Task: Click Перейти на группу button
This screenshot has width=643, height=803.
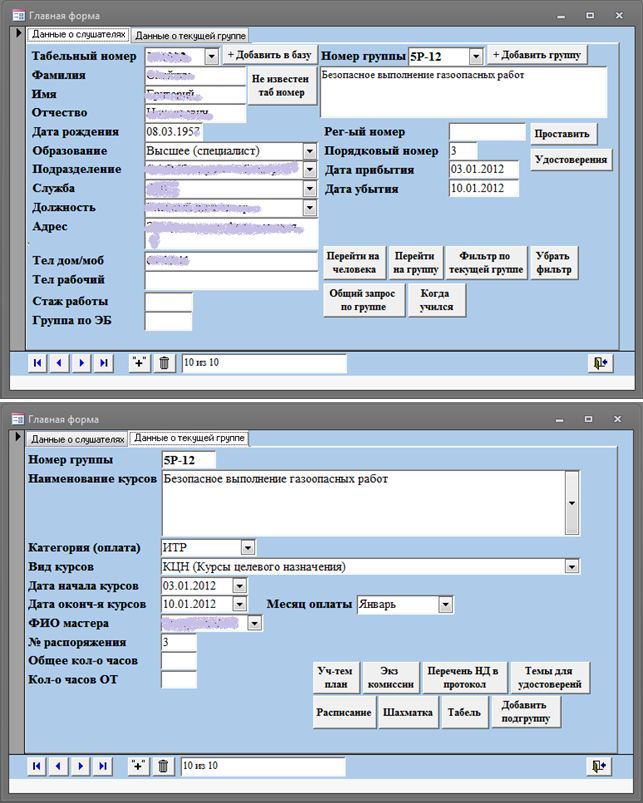Action: 415,263
